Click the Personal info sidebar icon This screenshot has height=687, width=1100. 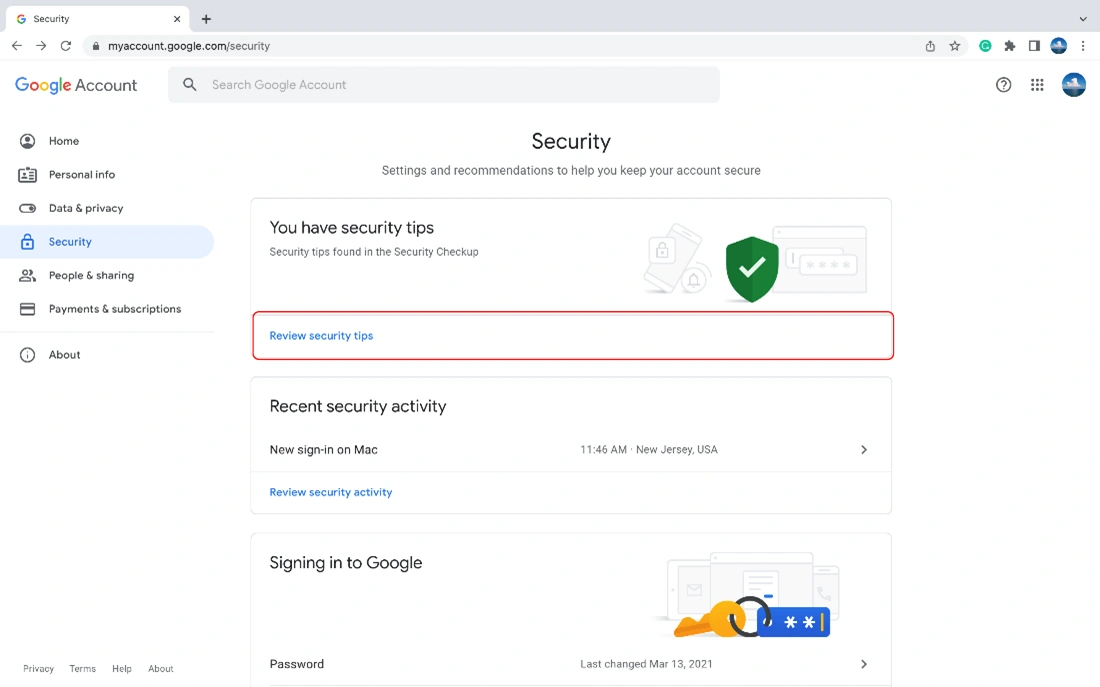pyautogui.click(x=28, y=174)
